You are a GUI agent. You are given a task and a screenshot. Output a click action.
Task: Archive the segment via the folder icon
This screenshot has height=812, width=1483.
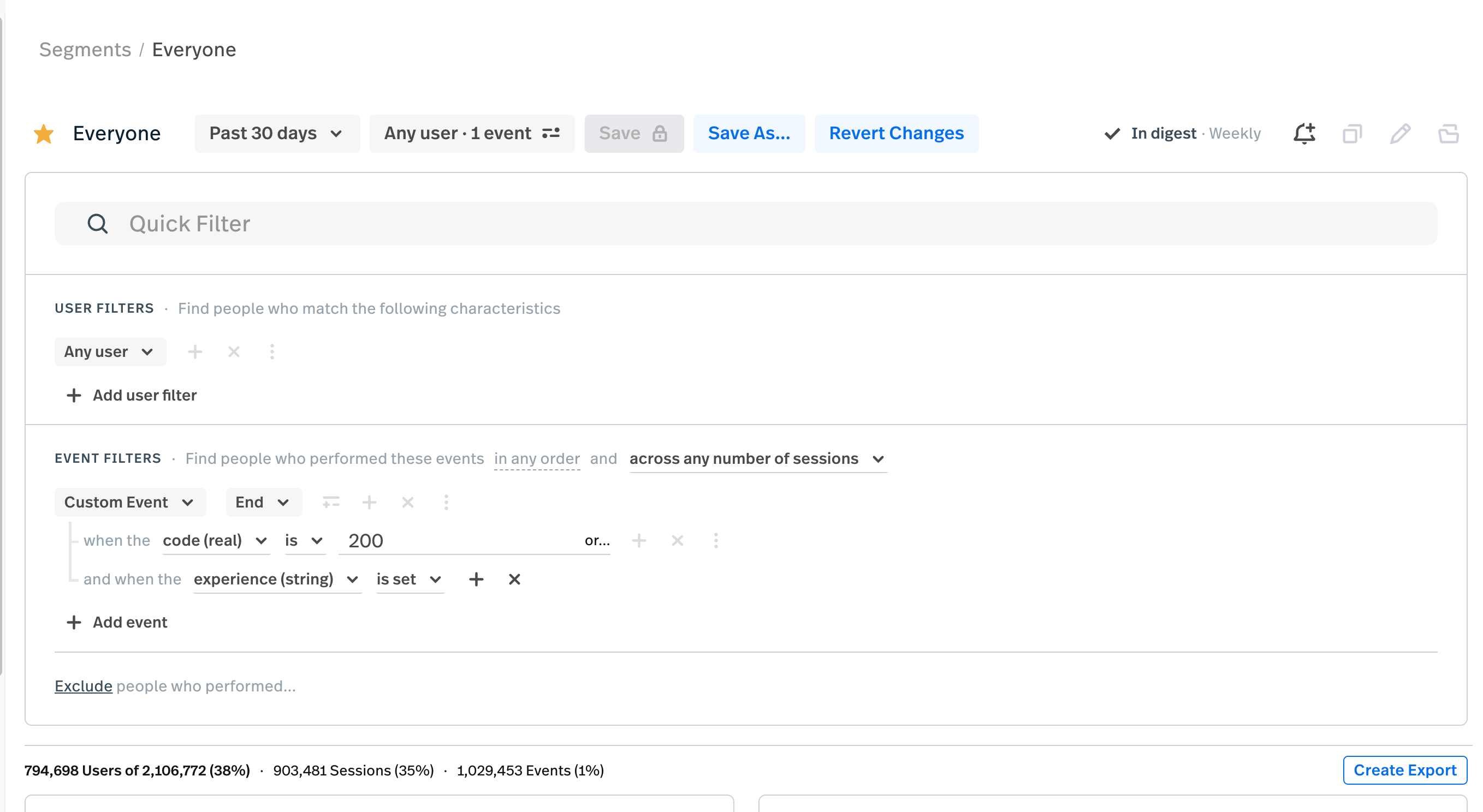[1449, 133]
